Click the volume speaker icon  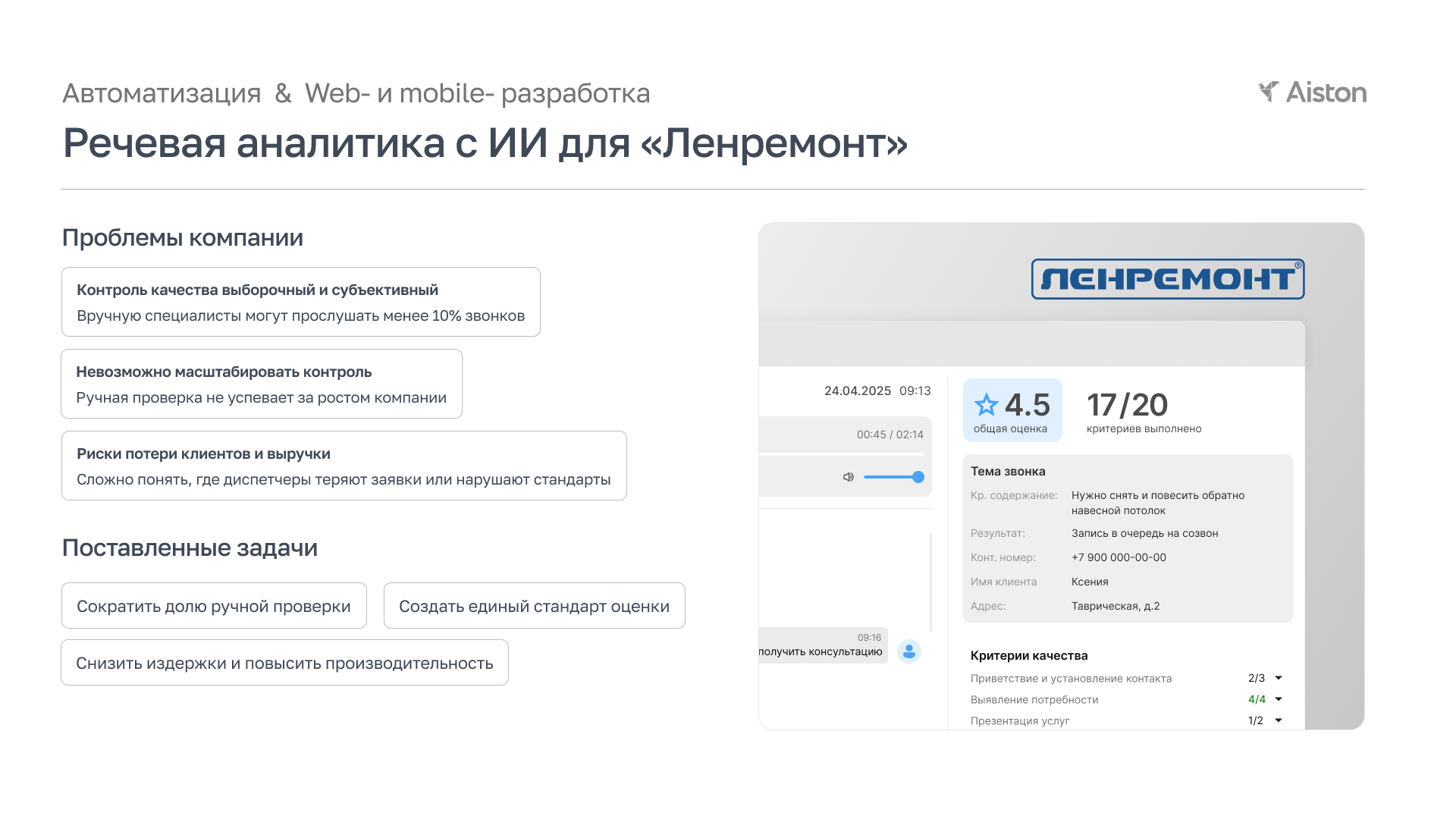pos(848,477)
